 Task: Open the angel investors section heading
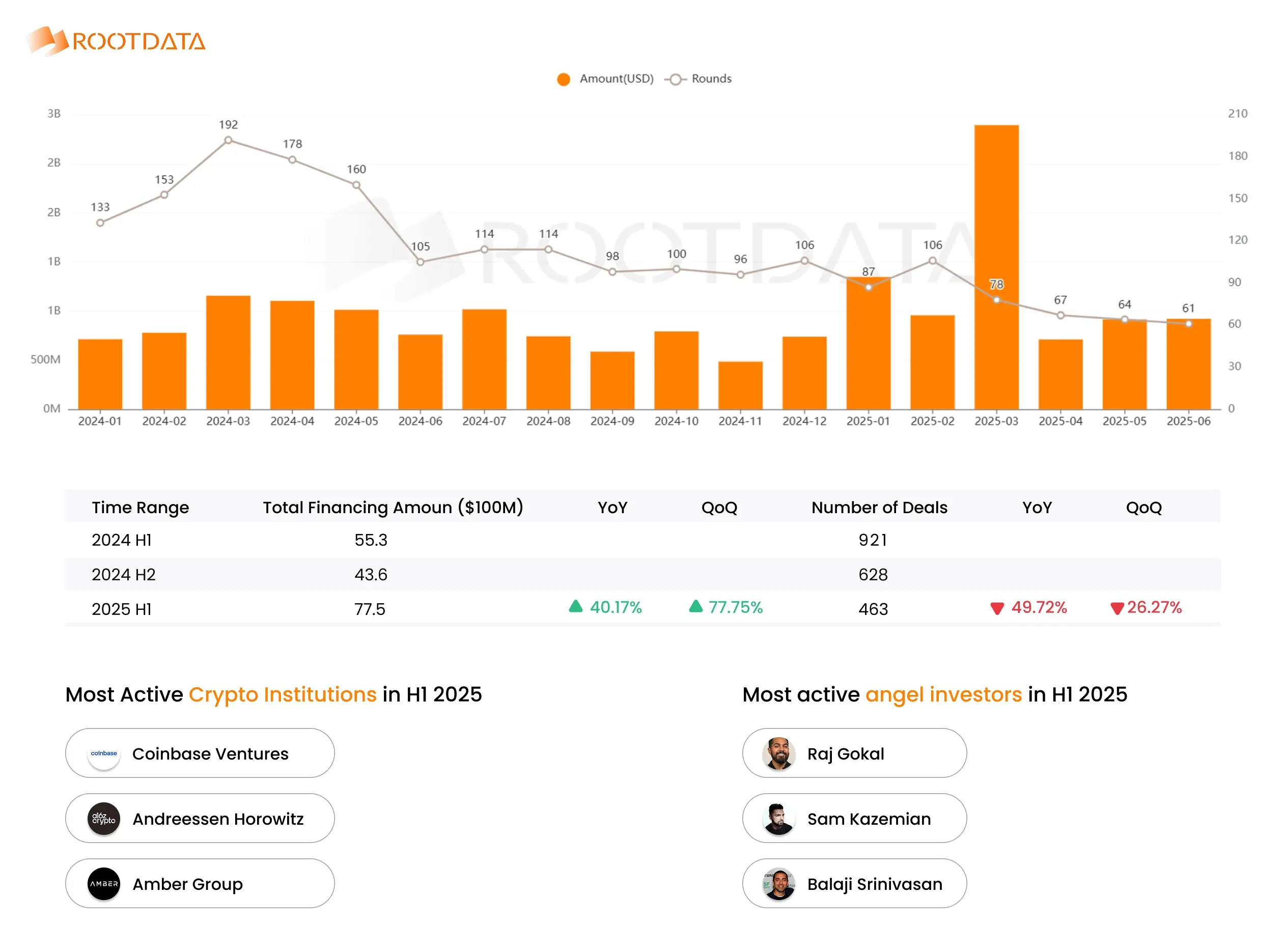[x=934, y=694]
